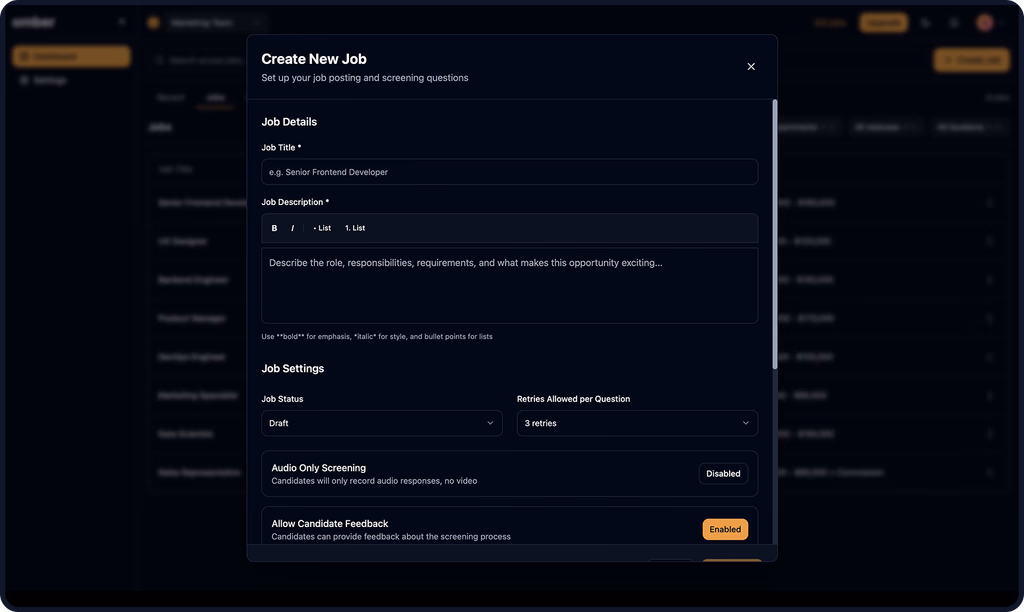Collapse the sidebar using the logo chevron
The width and height of the screenshot is (1024, 612).
(122, 22)
